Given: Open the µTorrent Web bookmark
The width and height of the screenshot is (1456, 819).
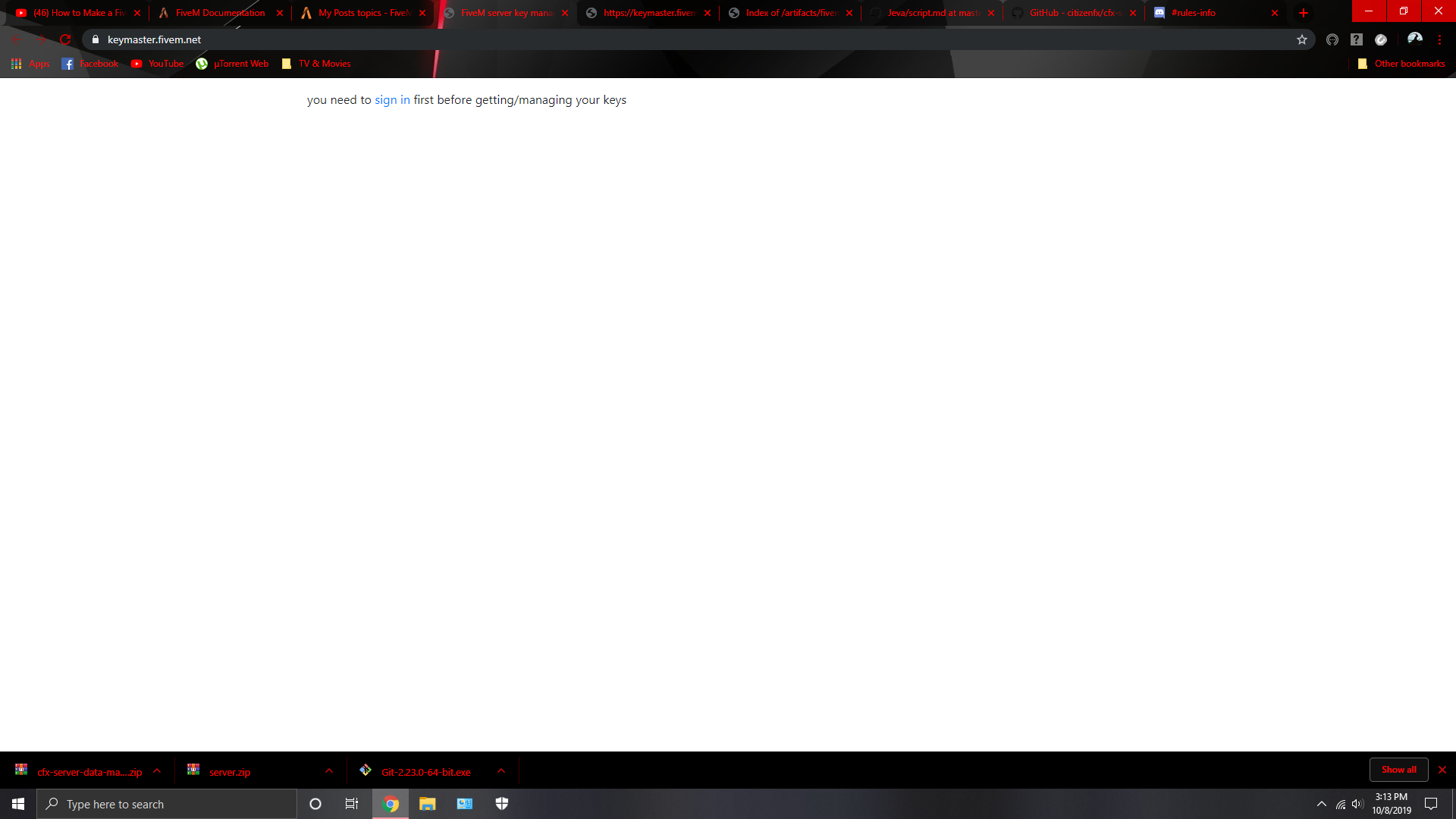Looking at the screenshot, I should [232, 64].
